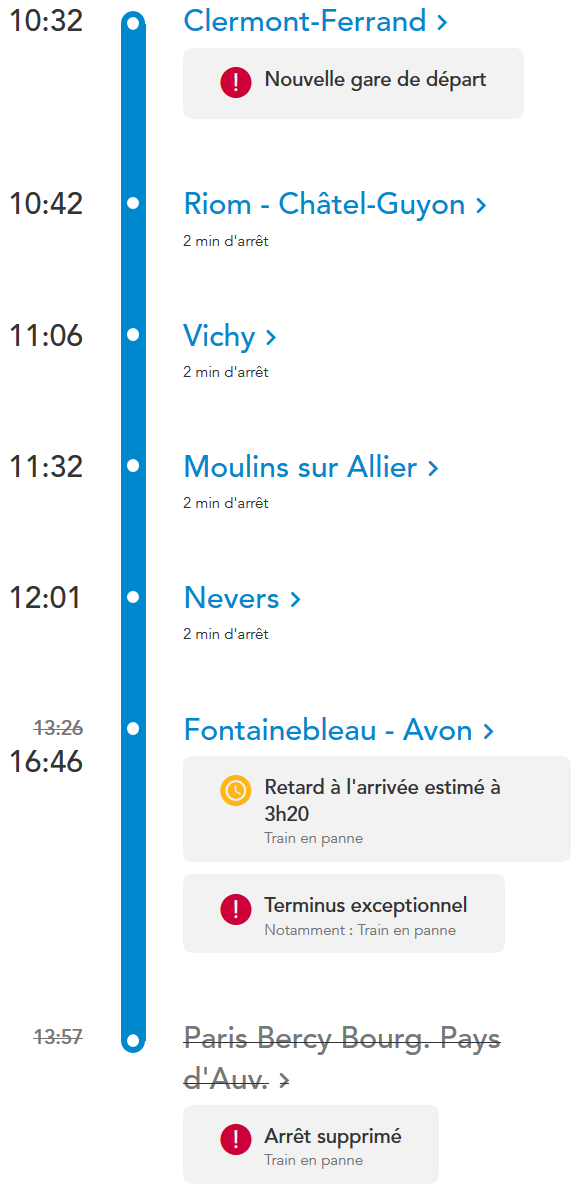Open the Clermont-Ferrand station link
The height and width of the screenshot is (1191, 579).
click(x=305, y=21)
